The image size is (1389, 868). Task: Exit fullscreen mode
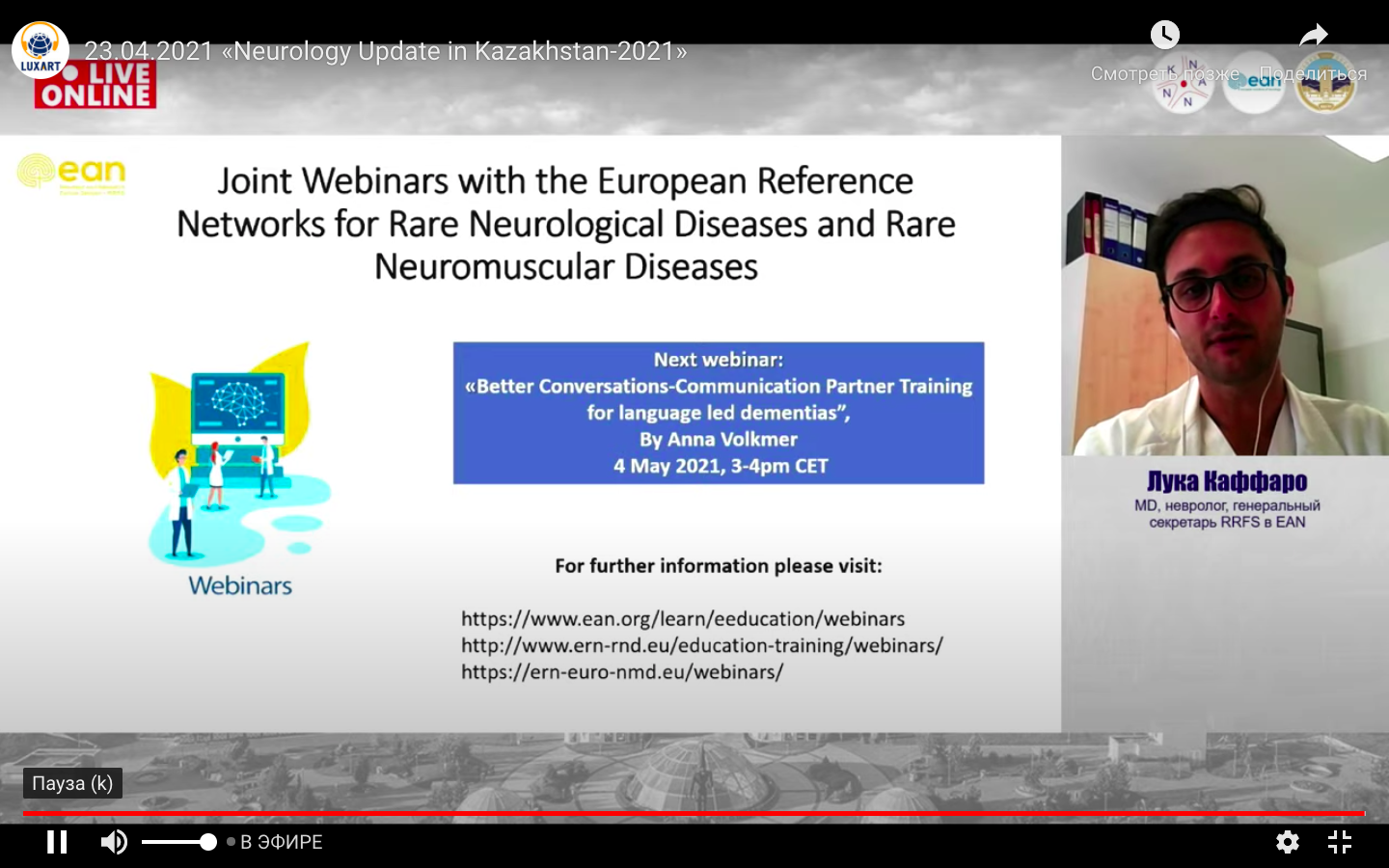coord(1340,842)
